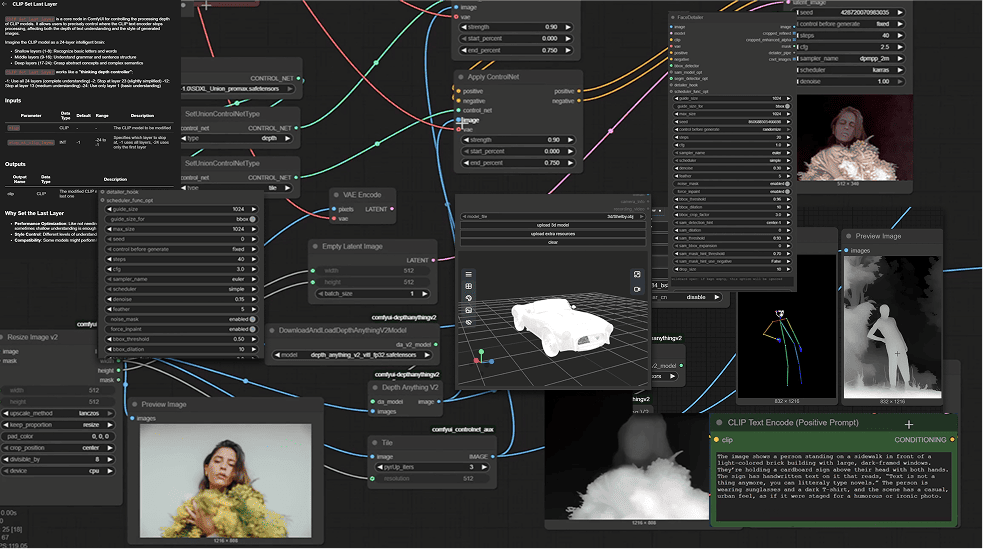This screenshot has height=549, width=983.
Task: Collapse the Tile node via its dot
Action: coord(375,442)
